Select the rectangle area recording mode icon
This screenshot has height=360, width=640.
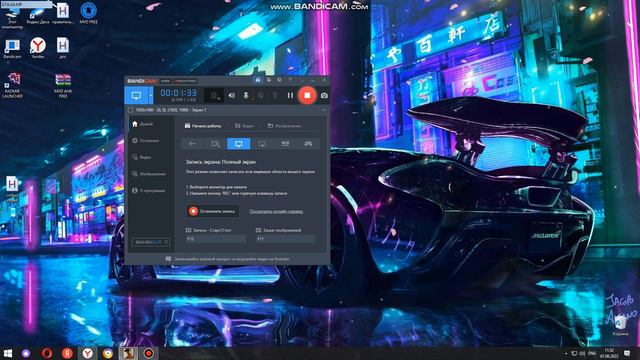216,144
